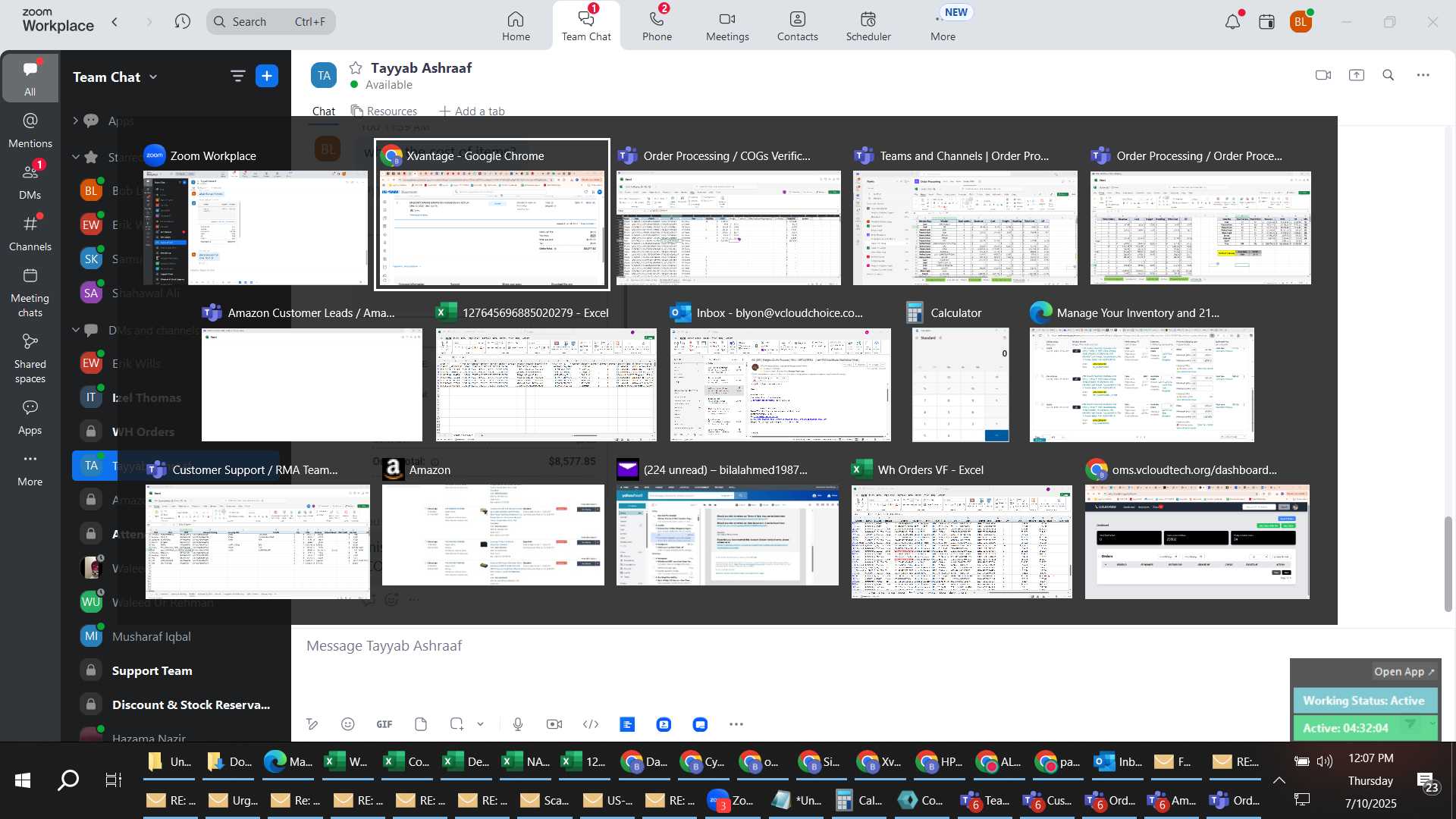The width and height of the screenshot is (1456, 819).
Task: Open Channels in the sidebar
Action: pos(30,234)
